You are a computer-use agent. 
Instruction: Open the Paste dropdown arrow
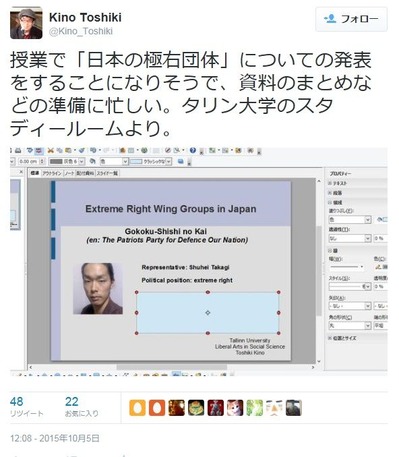74,151
